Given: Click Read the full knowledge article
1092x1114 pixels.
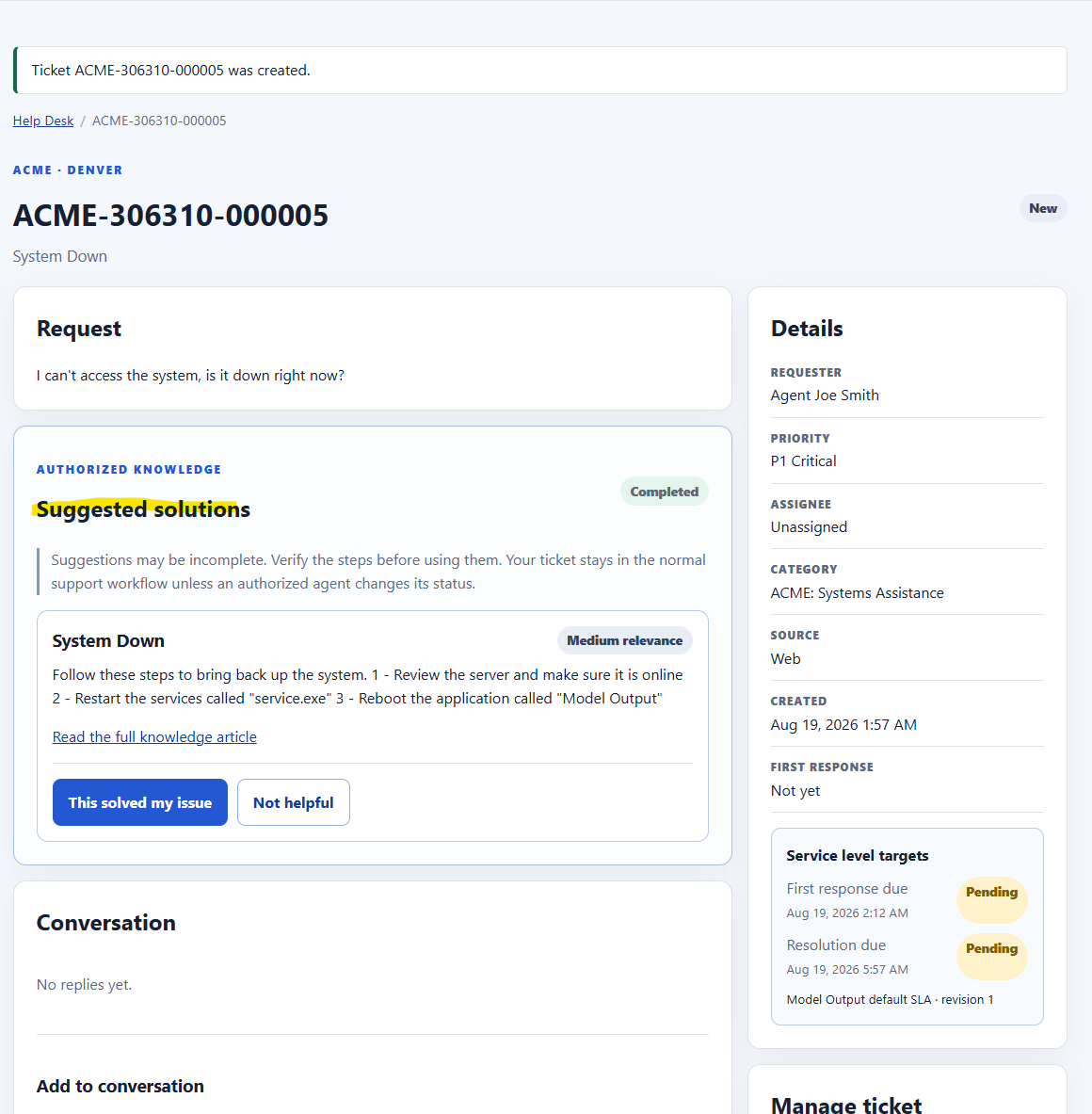Looking at the screenshot, I should pyautogui.click(x=154, y=736).
